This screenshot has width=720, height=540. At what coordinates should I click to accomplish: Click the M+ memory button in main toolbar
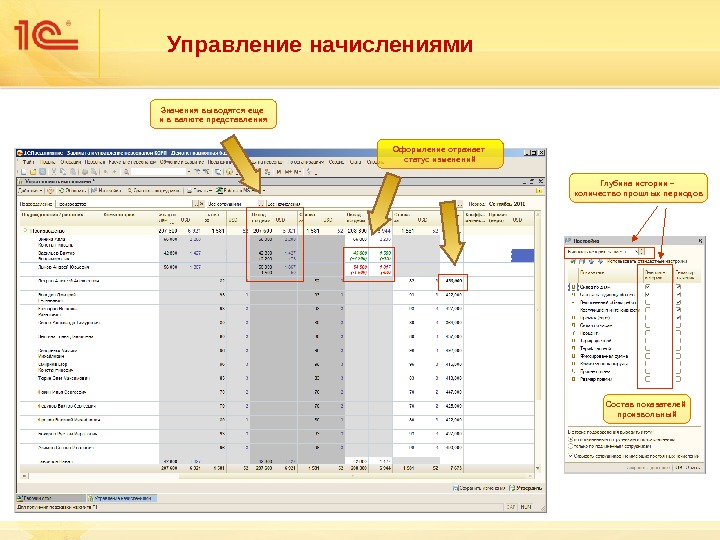(x=288, y=172)
